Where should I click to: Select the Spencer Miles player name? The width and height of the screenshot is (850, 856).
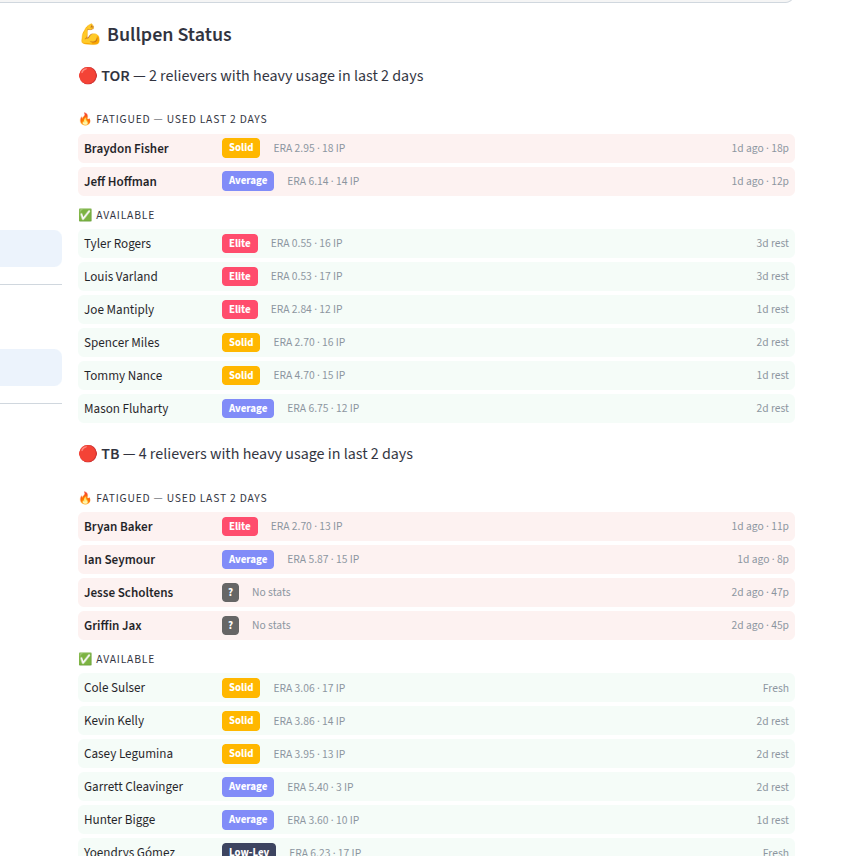click(122, 343)
